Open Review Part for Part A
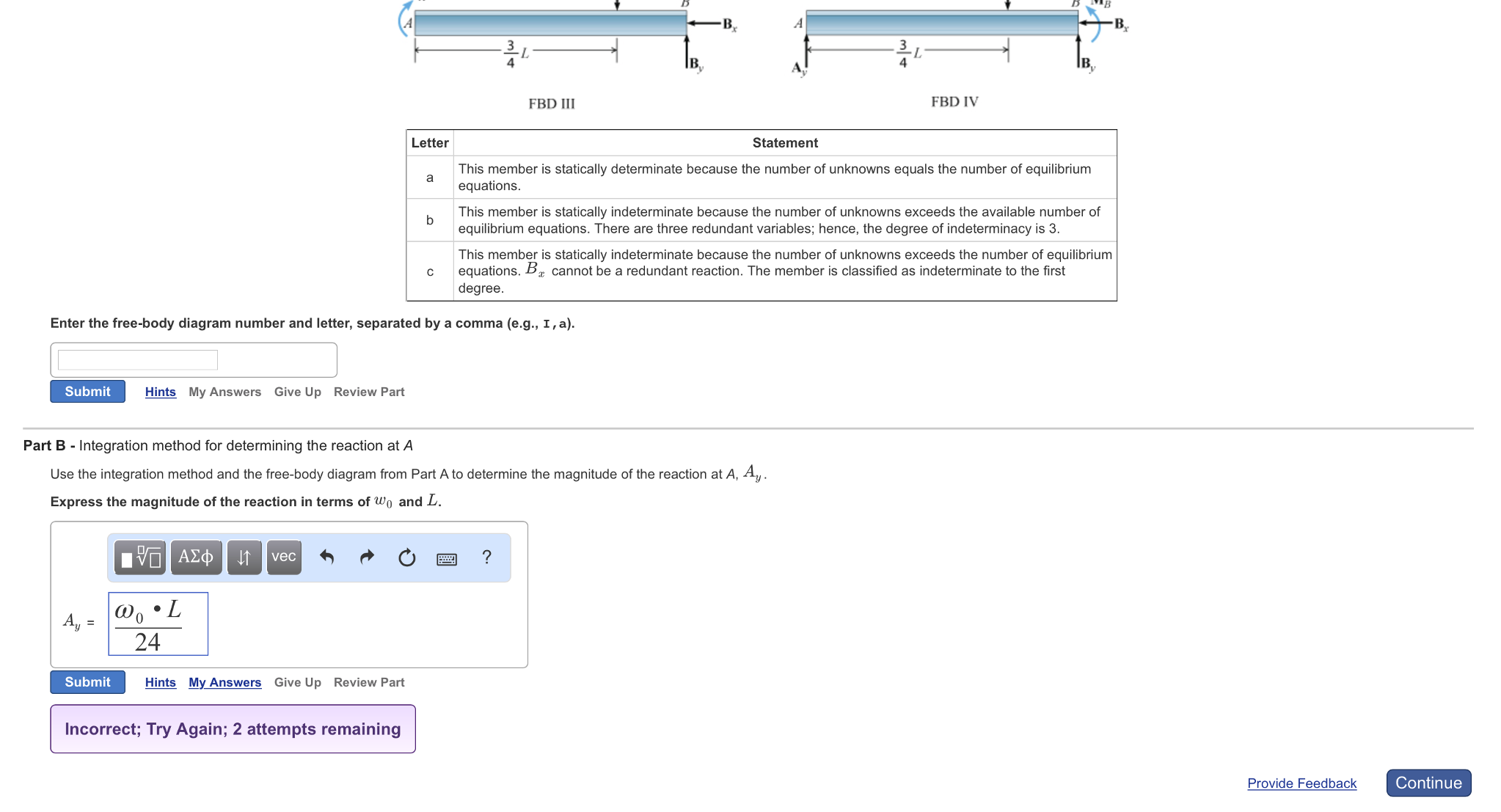1501x812 pixels. (x=368, y=391)
